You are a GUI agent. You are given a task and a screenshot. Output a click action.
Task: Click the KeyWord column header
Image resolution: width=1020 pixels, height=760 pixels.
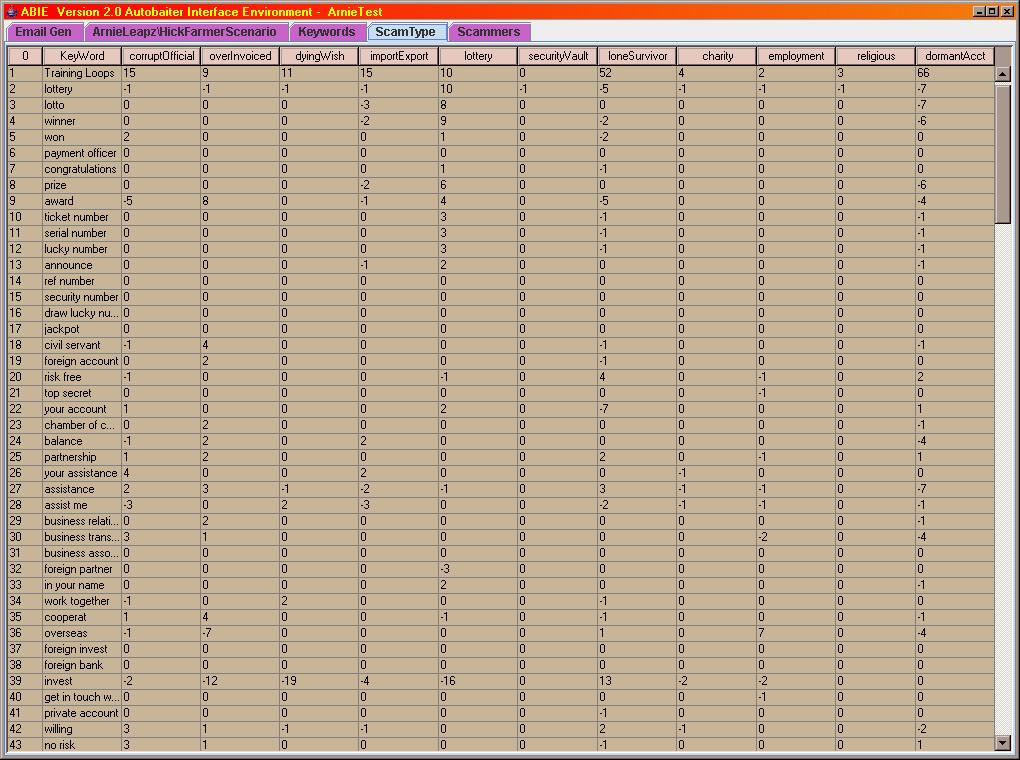click(x=82, y=56)
